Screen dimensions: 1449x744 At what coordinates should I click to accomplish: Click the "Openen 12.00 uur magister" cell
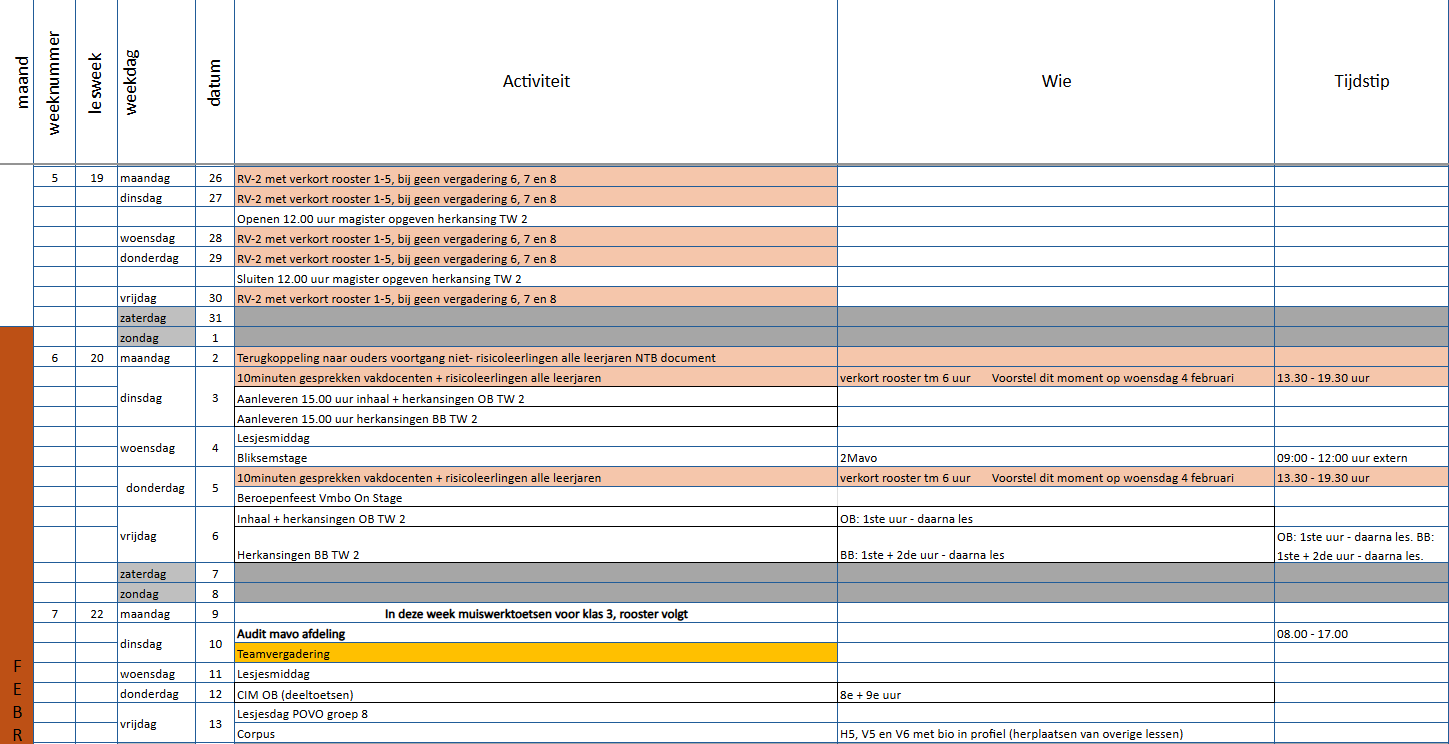coord(536,218)
